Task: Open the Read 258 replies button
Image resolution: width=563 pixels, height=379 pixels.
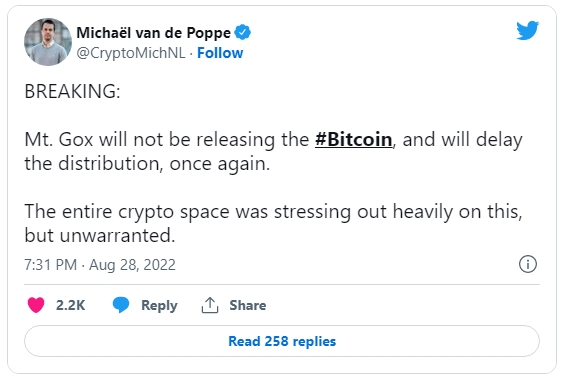Action: tap(282, 341)
